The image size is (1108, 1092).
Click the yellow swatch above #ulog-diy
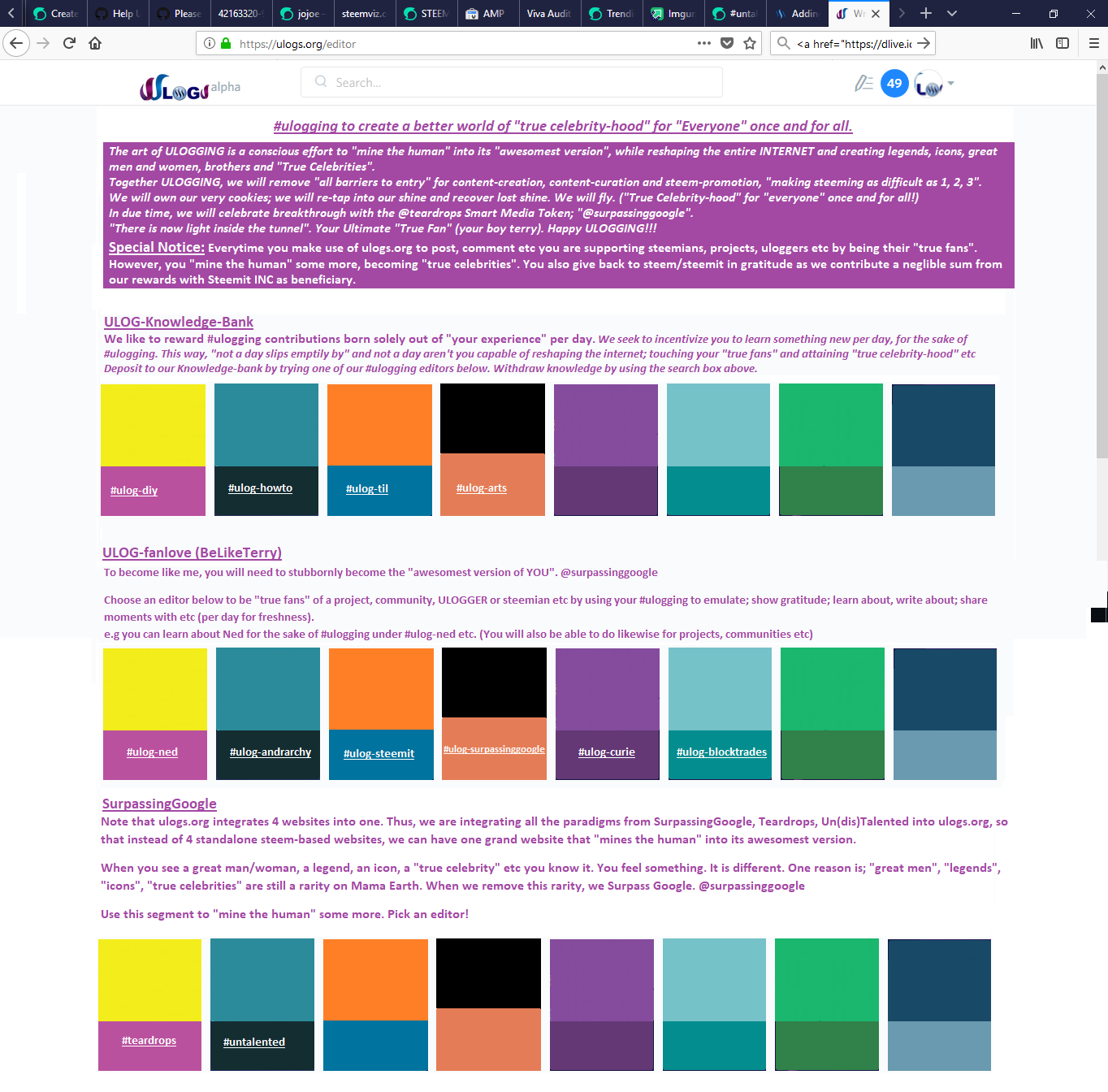(153, 425)
